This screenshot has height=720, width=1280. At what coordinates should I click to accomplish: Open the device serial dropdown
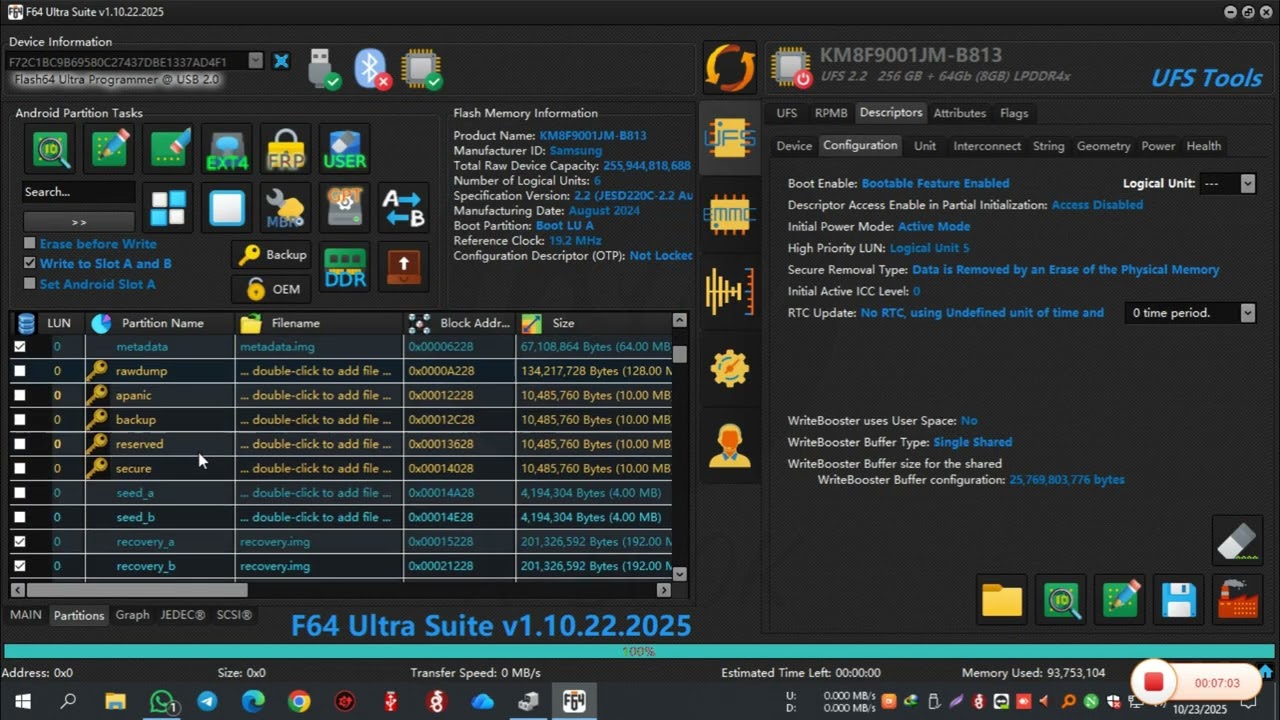click(255, 61)
